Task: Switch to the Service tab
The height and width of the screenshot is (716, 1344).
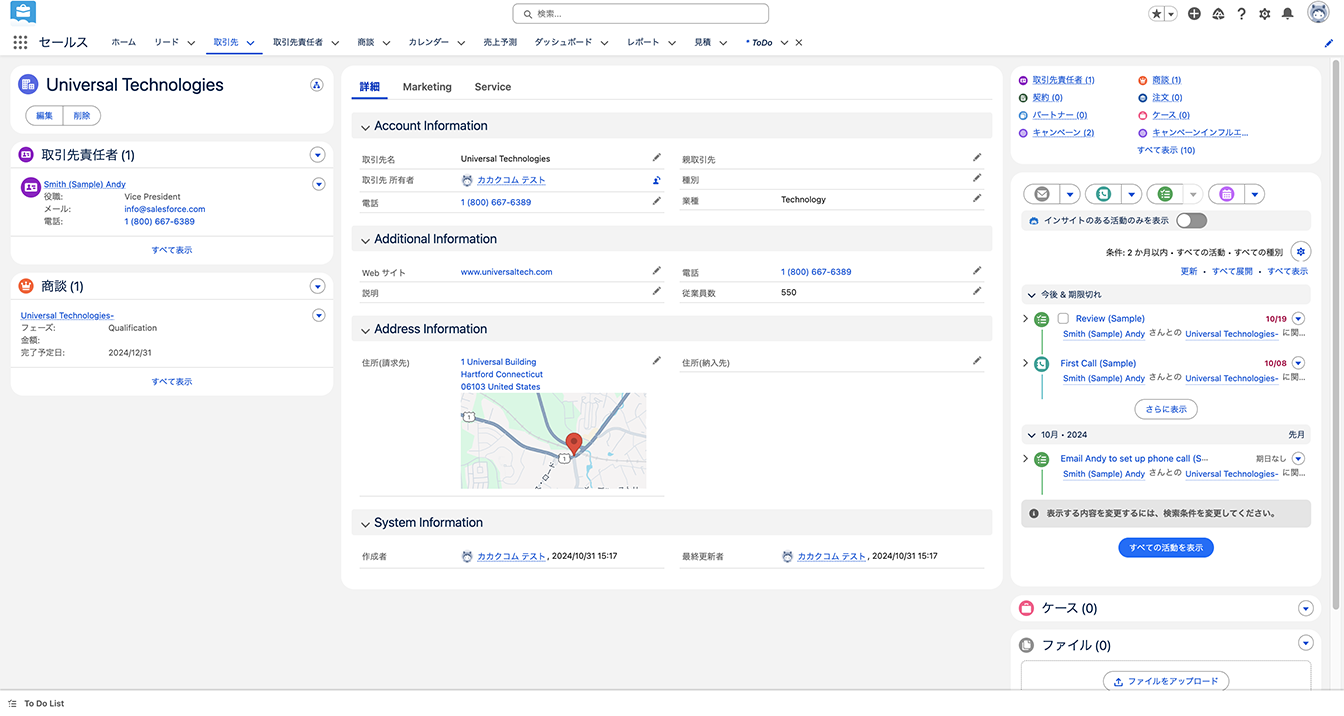Action: [x=493, y=87]
